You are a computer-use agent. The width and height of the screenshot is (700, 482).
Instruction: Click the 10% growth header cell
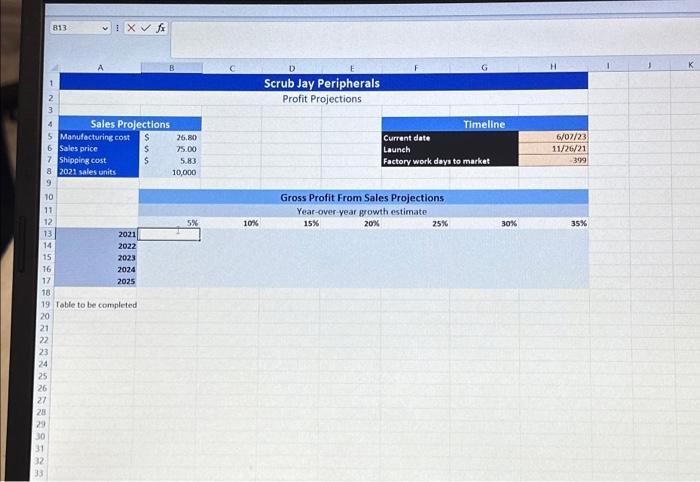(230, 223)
